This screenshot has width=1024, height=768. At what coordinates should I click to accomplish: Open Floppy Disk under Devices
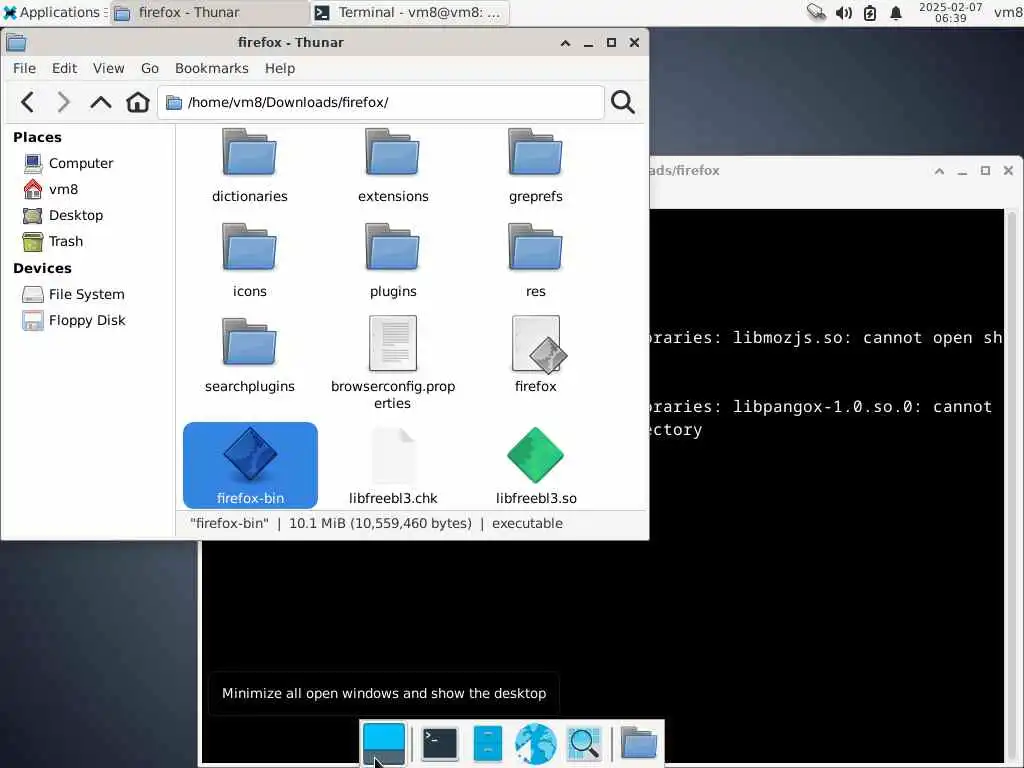86,321
